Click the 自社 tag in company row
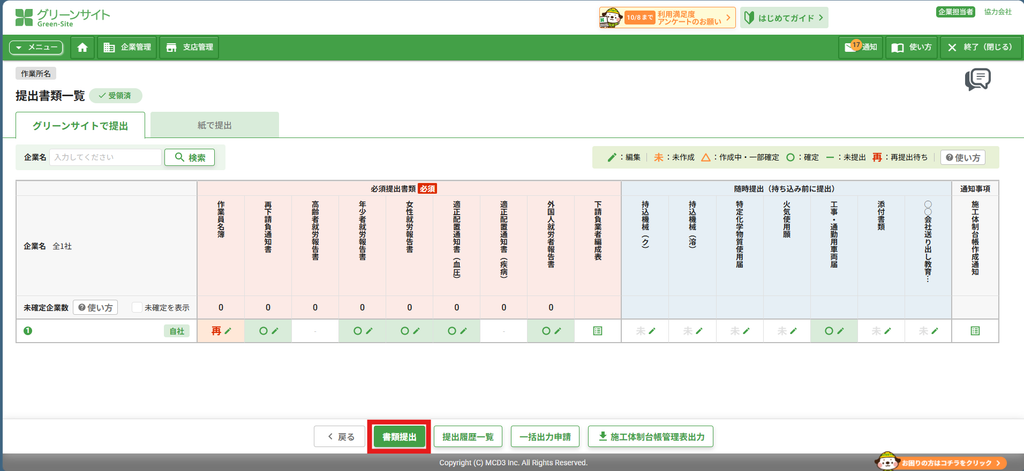Viewport: 1024px width, 471px height. pyautogui.click(x=176, y=331)
